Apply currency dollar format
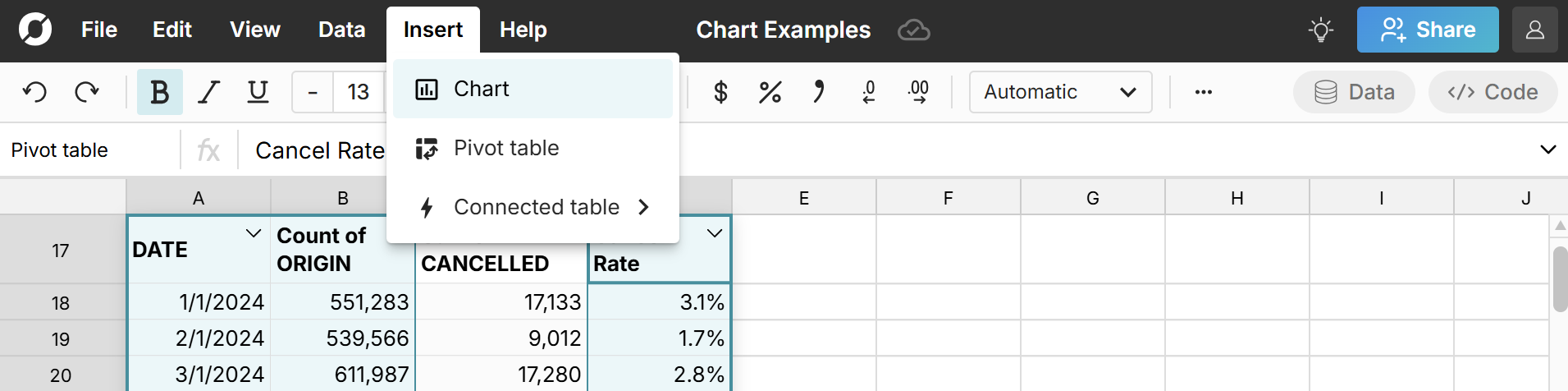1568x391 pixels. pos(720,92)
